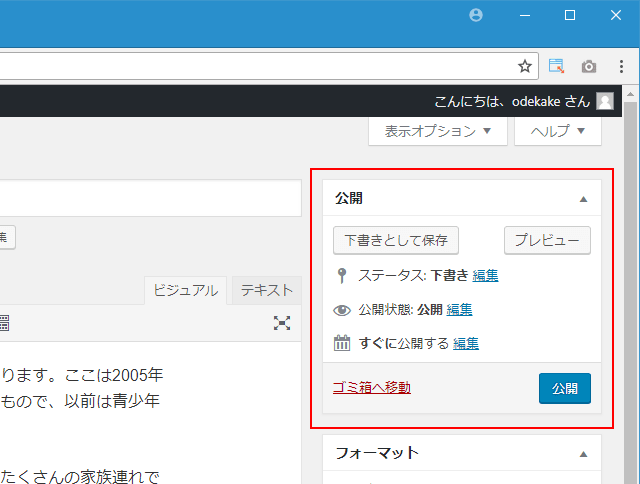This screenshot has width=640, height=484.
Task: Click the ゴミ箱へ移動 link
Action: click(372, 388)
